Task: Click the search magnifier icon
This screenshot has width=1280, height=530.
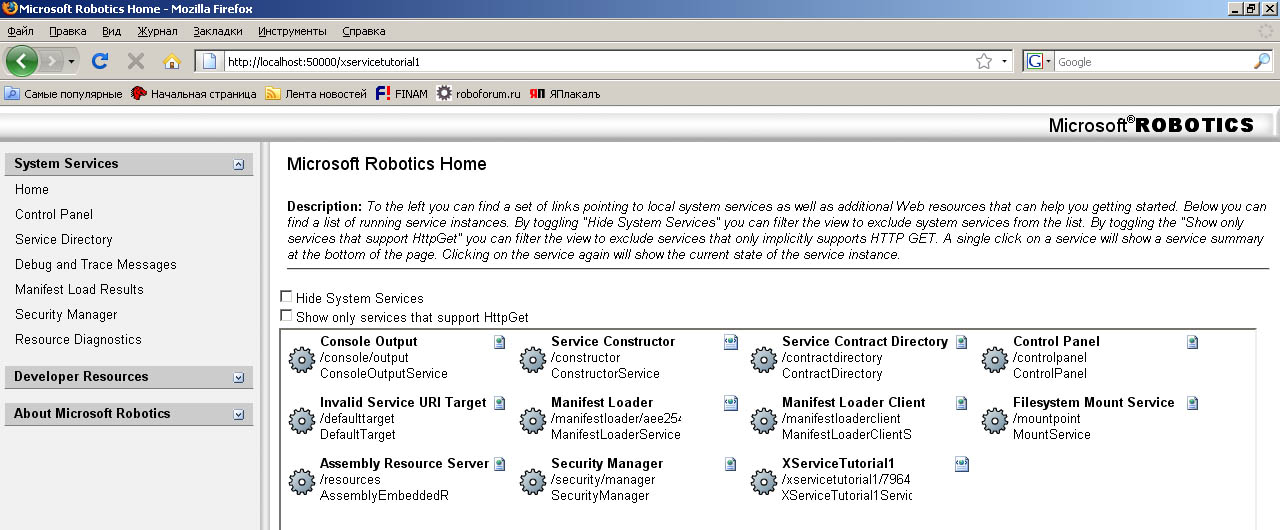Action: pyautogui.click(x=1262, y=61)
